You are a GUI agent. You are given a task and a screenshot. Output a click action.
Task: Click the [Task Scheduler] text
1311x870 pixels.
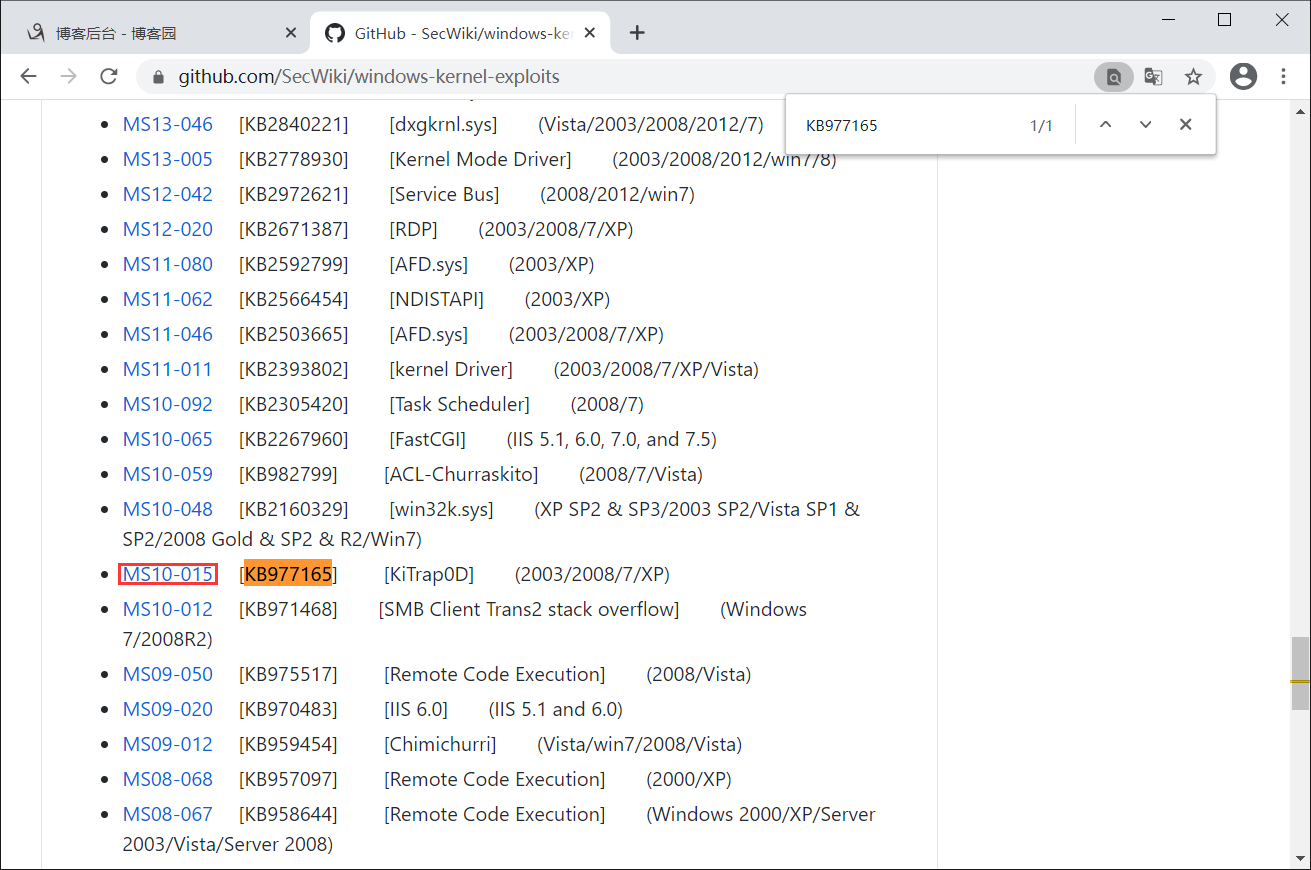click(459, 404)
